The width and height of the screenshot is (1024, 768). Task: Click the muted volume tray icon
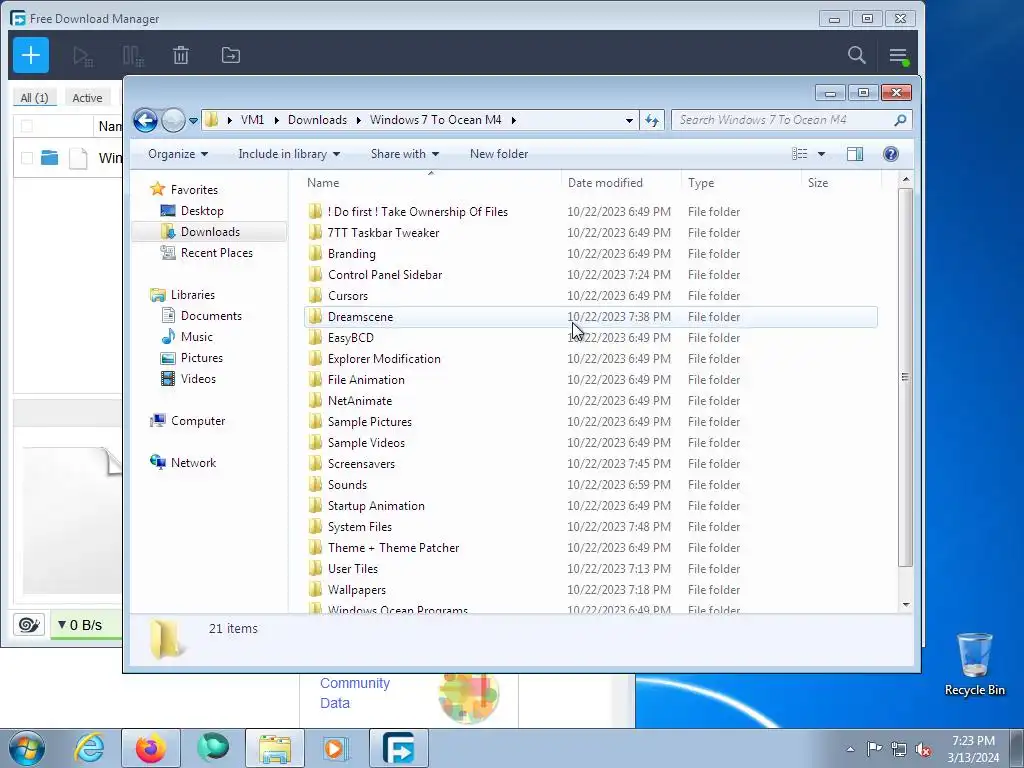point(923,749)
